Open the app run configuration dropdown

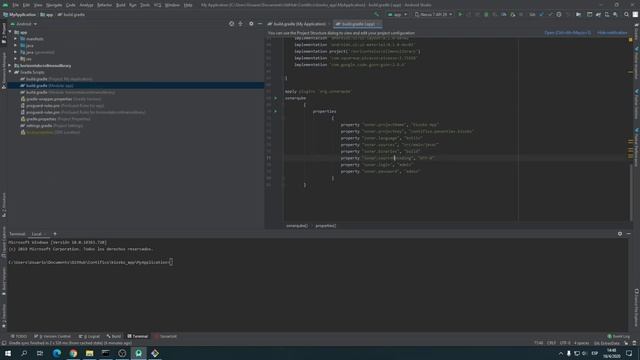point(397,14)
